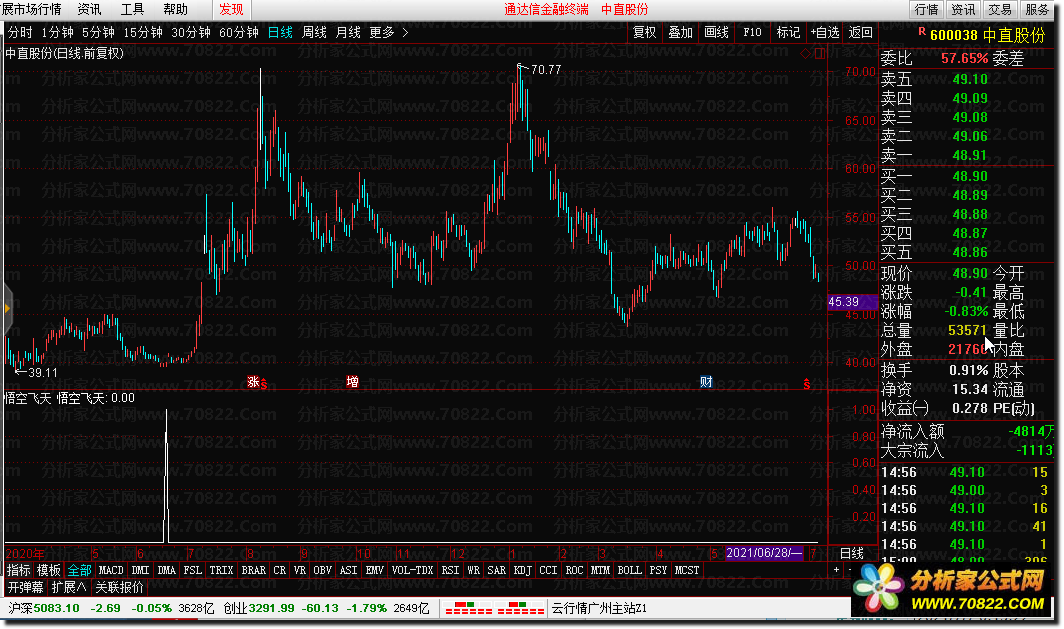Click the 39.11 low price label
1064x629 pixels.
43,373
